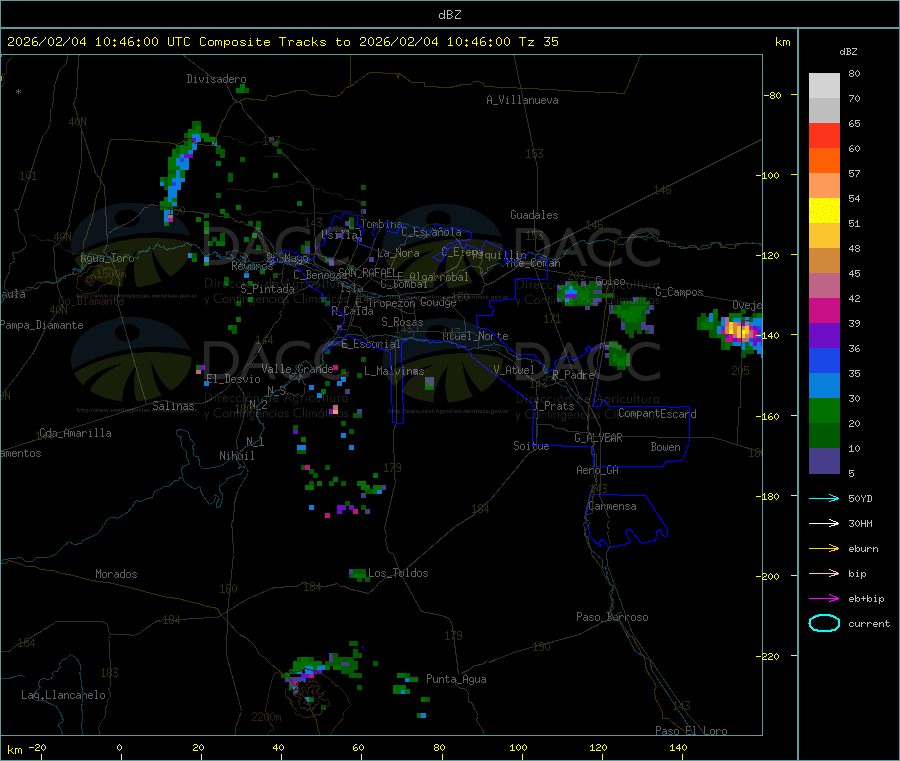Image resolution: width=900 pixels, height=761 pixels.
Task: Click the 'La_Nora' map label
Action: [x=399, y=253]
